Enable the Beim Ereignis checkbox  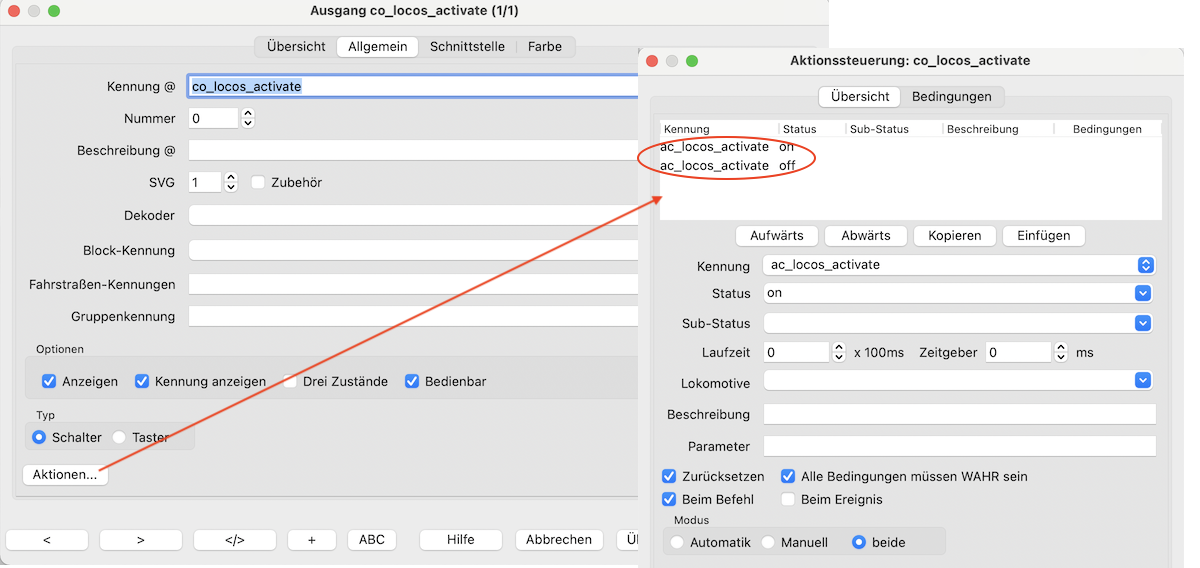coord(788,499)
